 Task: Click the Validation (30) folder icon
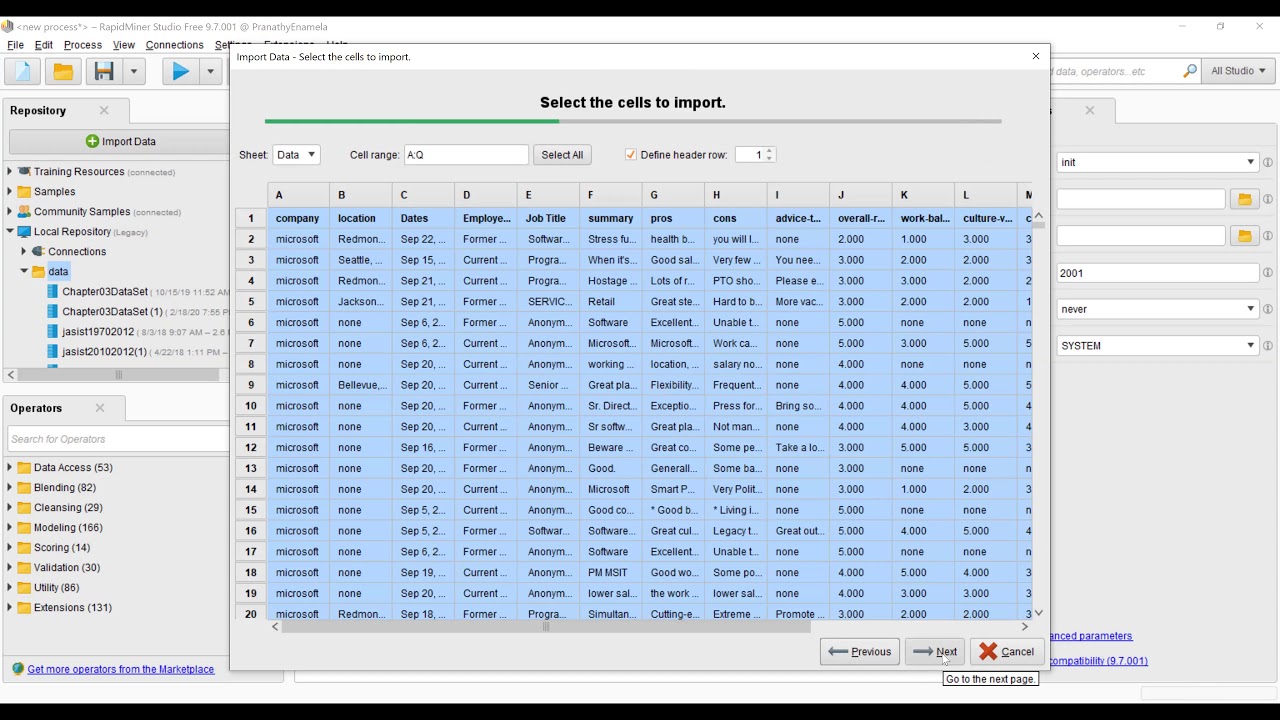pos(24,567)
